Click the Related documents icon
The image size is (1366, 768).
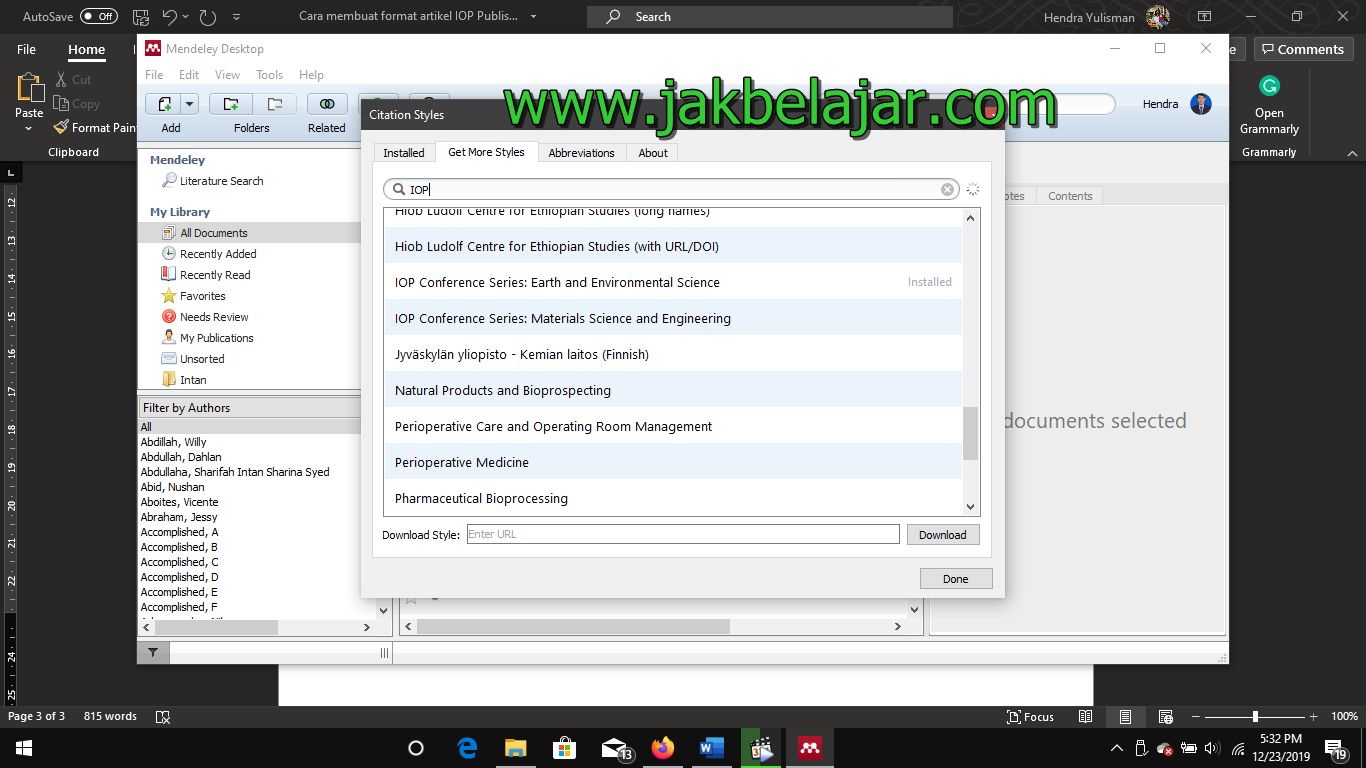327,104
